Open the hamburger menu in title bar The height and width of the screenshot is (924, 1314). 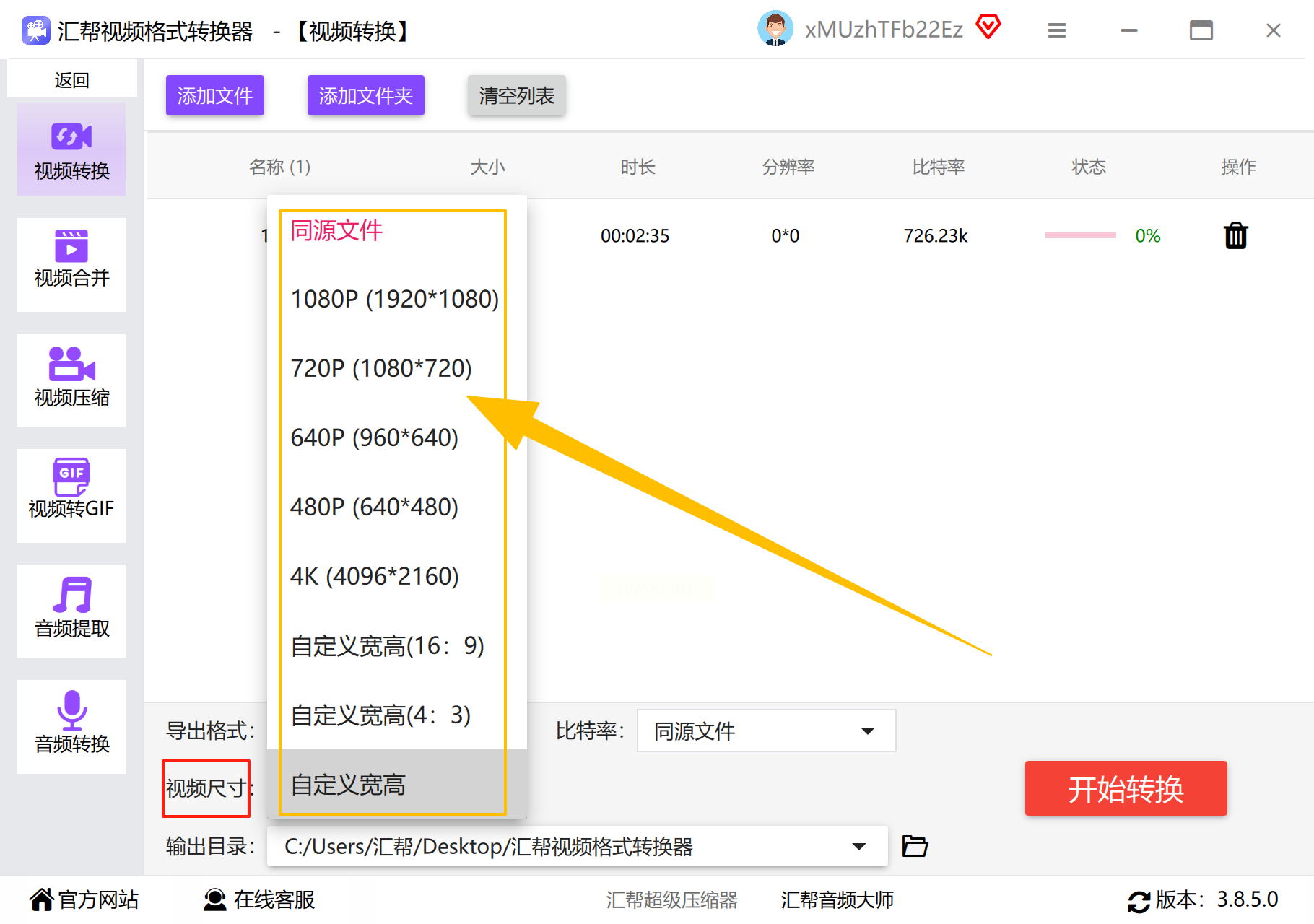pos(1057,30)
